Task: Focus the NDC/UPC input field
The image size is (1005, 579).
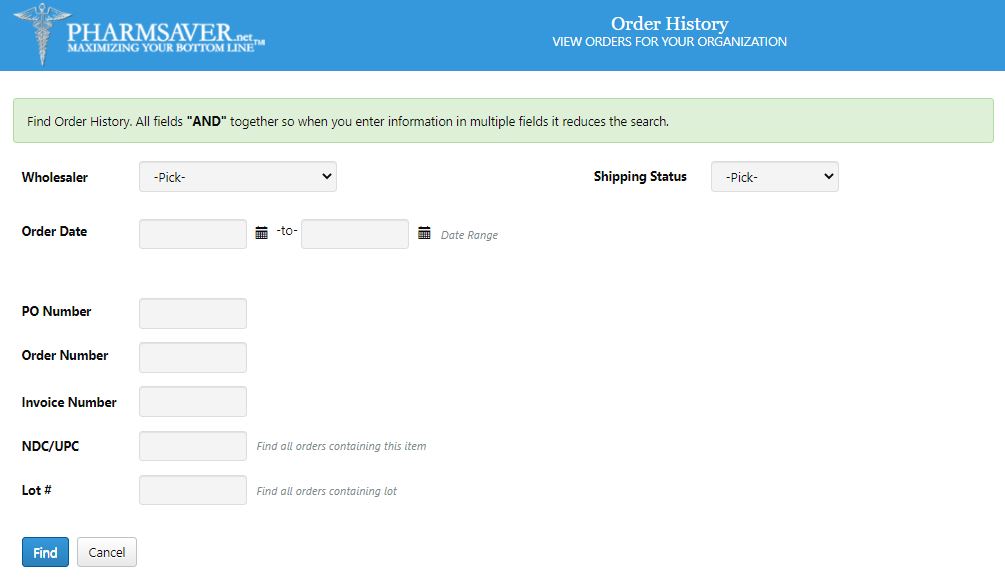Action: pos(193,446)
